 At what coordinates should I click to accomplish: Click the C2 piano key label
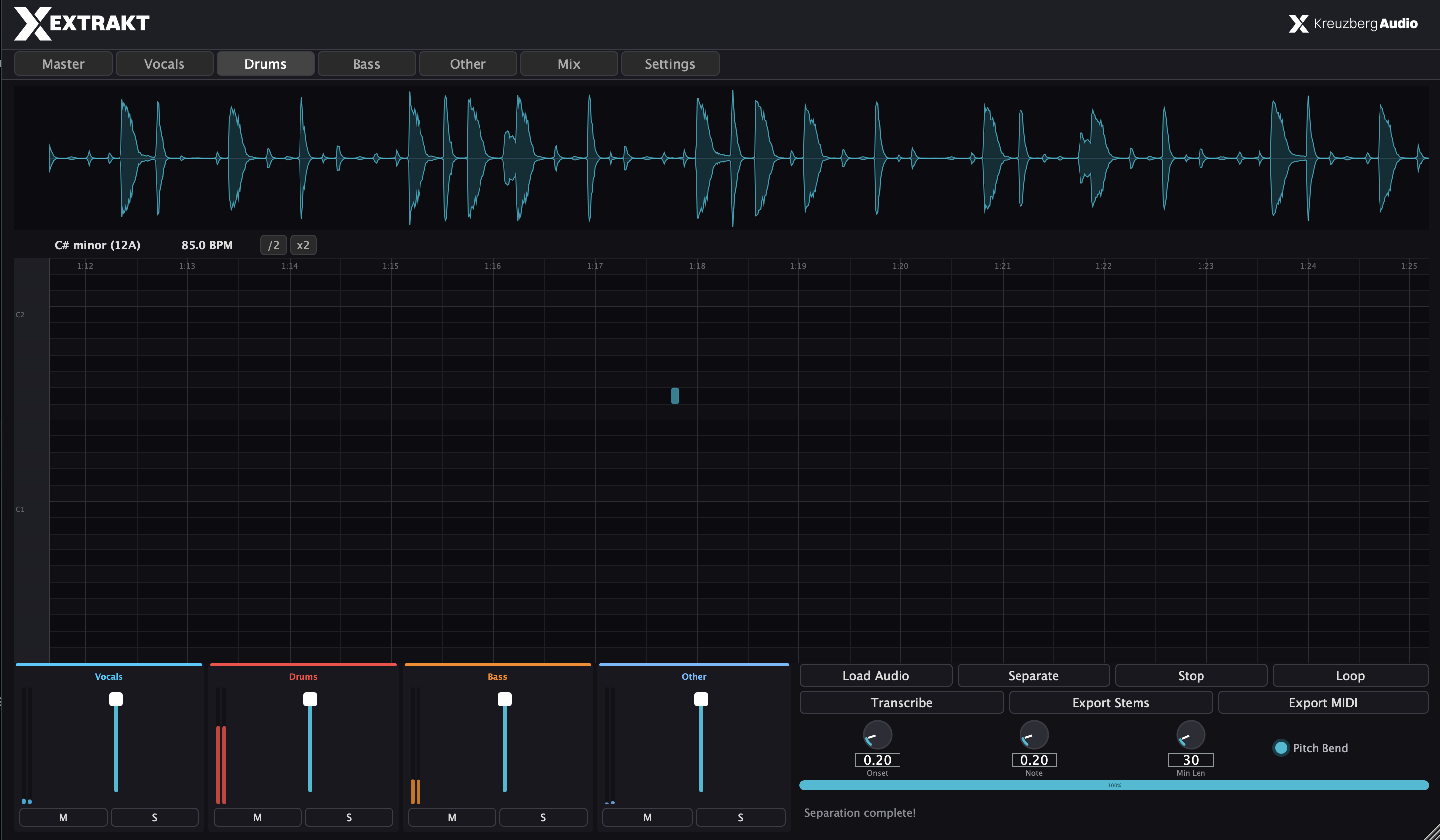20,315
